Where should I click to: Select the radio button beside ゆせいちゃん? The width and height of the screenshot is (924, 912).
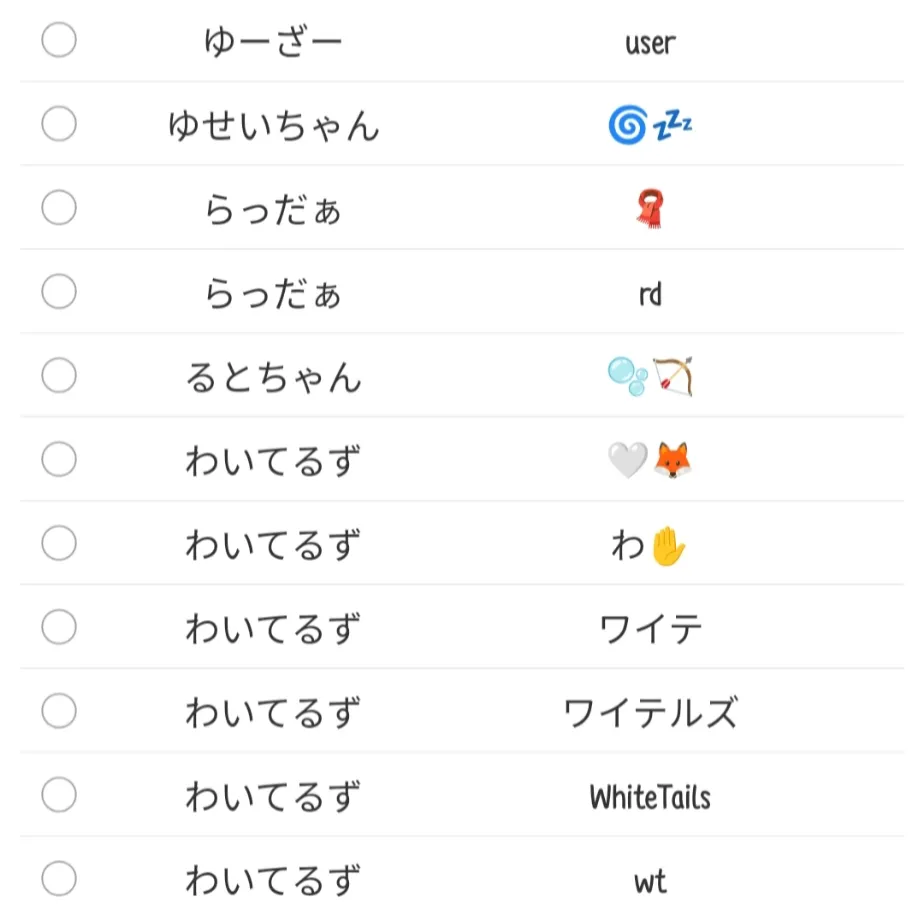click(59, 125)
